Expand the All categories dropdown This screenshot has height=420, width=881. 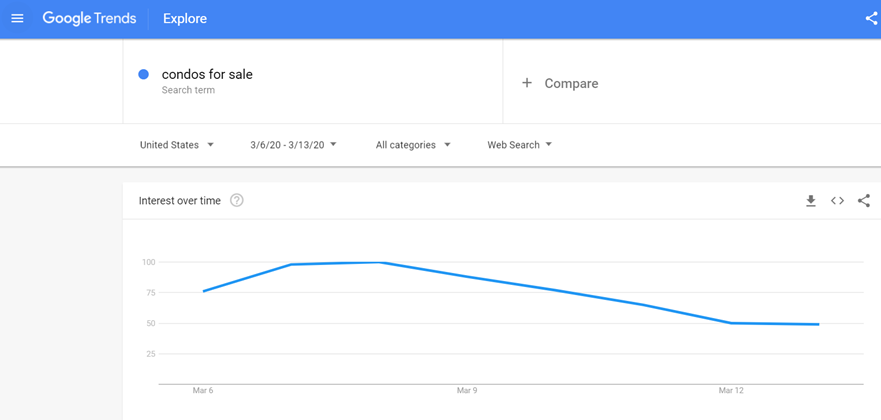click(x=413, y=145)
